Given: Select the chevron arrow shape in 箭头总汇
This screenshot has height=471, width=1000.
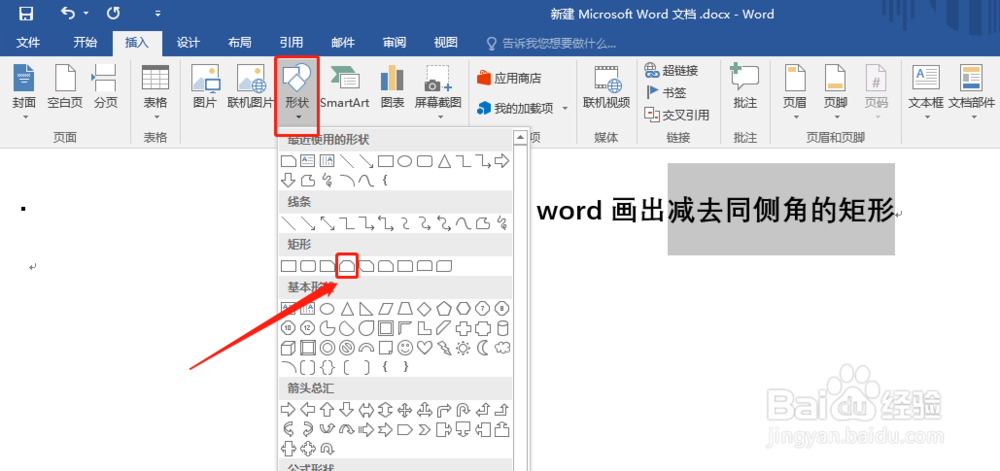Looking at the screenshot, I should click(x=425, y=430).
